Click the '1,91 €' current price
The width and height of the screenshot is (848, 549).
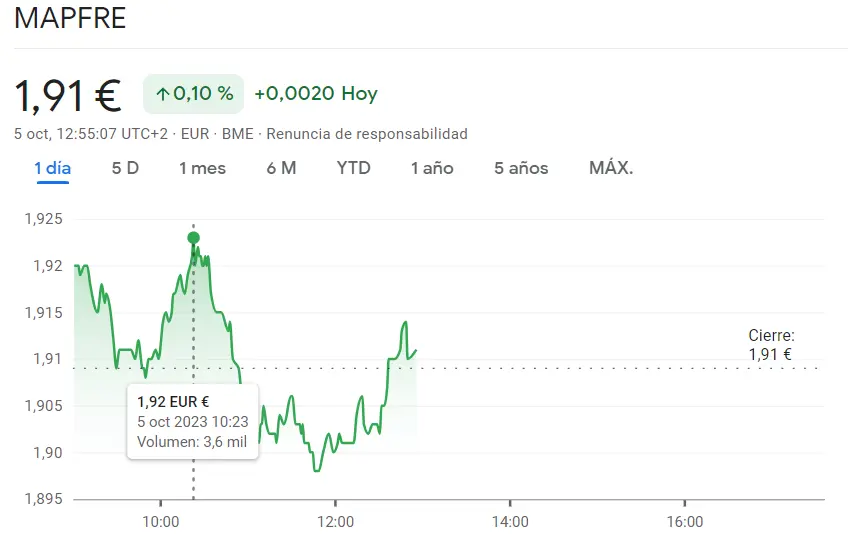point(68,96)
